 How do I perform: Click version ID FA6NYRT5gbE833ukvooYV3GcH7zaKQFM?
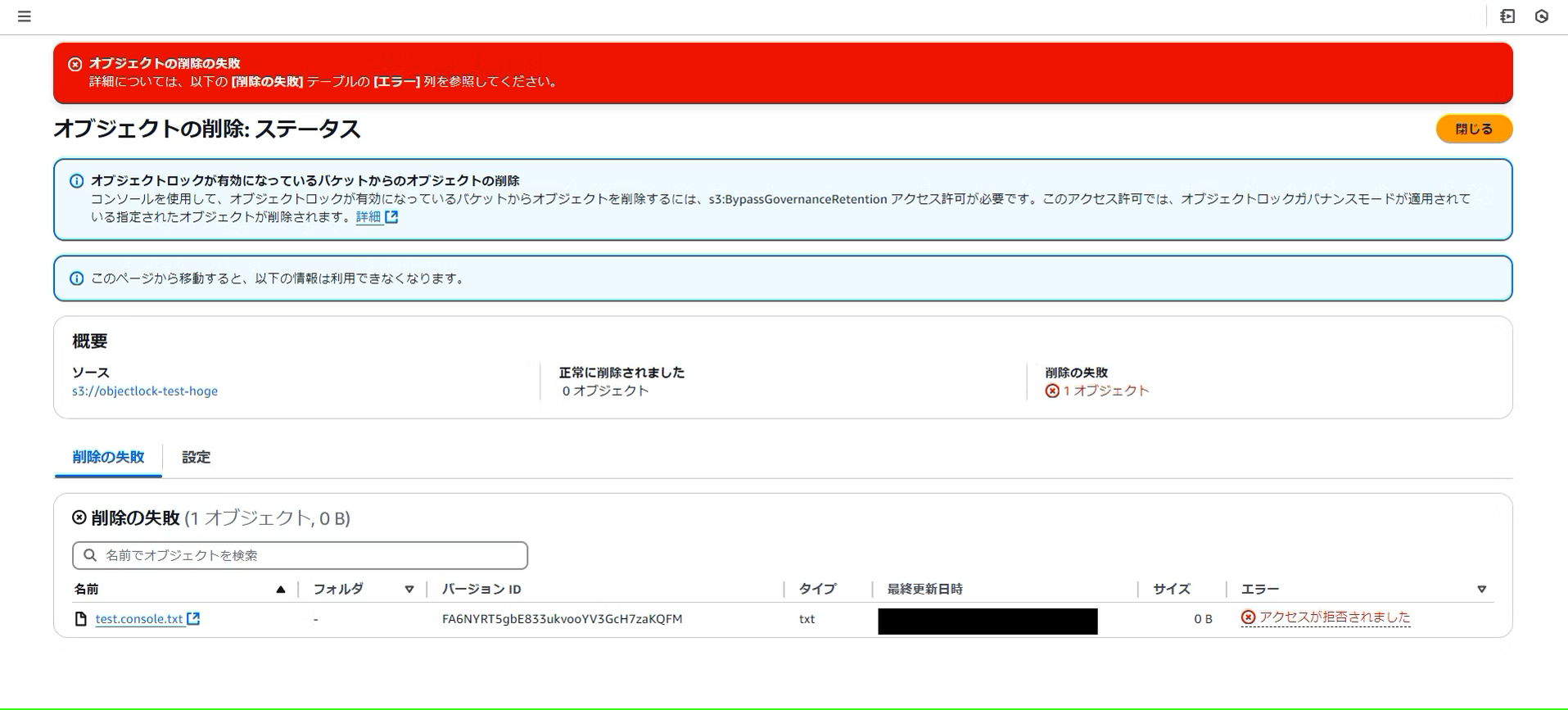[x=563, y=619]
